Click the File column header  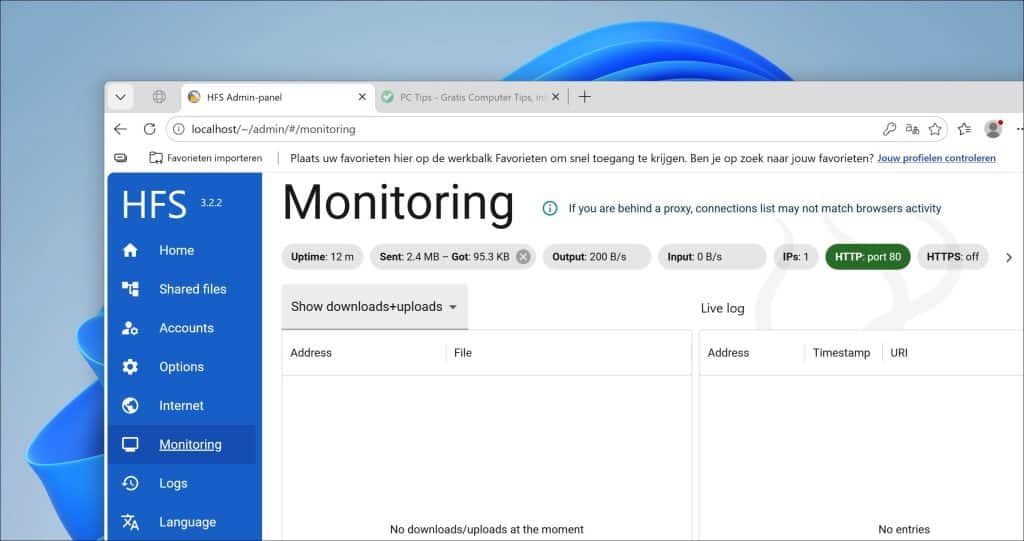coord(463,353)
